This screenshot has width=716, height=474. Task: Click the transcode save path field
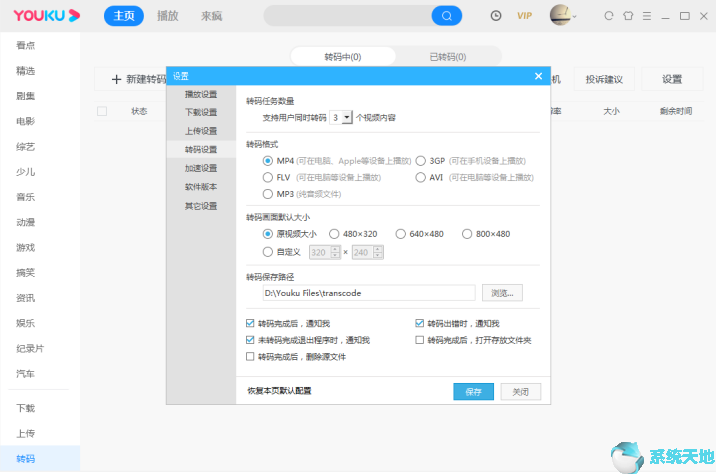tap(369, 293)
